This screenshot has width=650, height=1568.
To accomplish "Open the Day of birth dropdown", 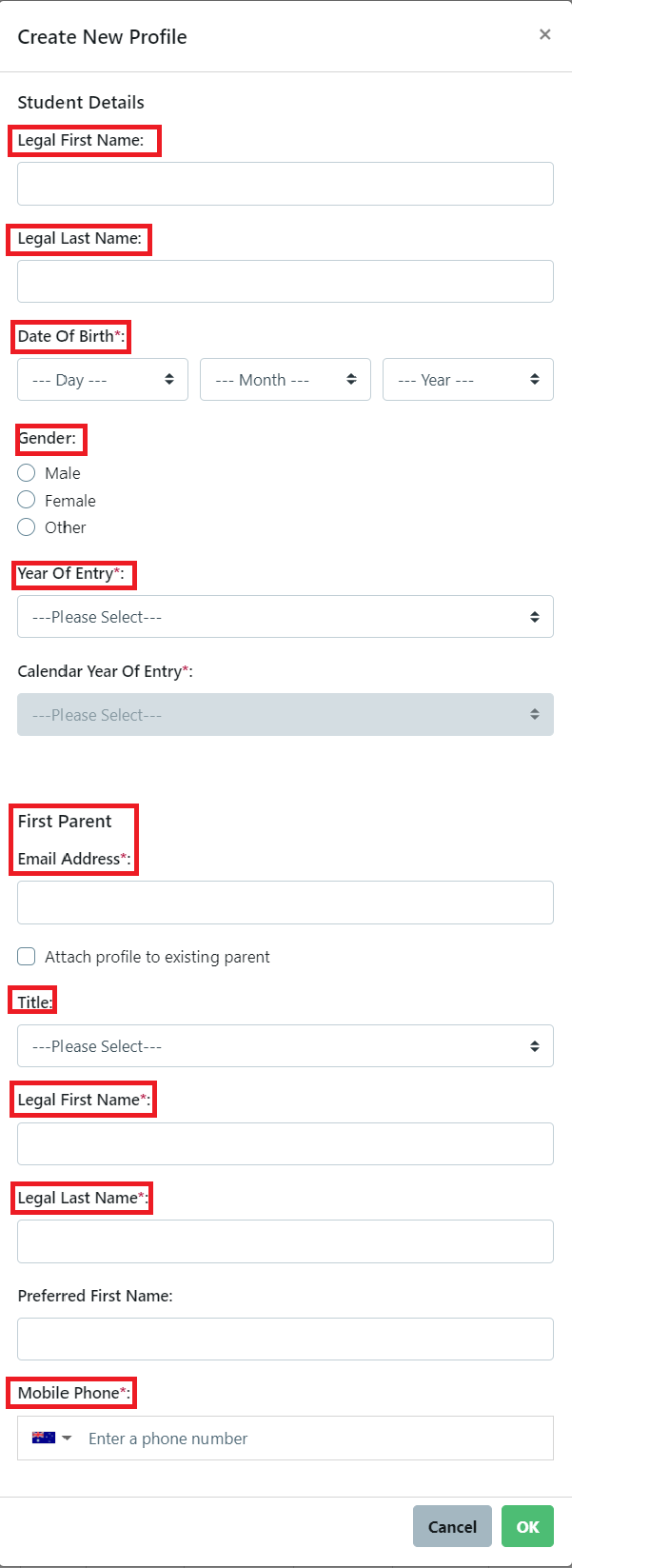I will (x=102, y=379).
